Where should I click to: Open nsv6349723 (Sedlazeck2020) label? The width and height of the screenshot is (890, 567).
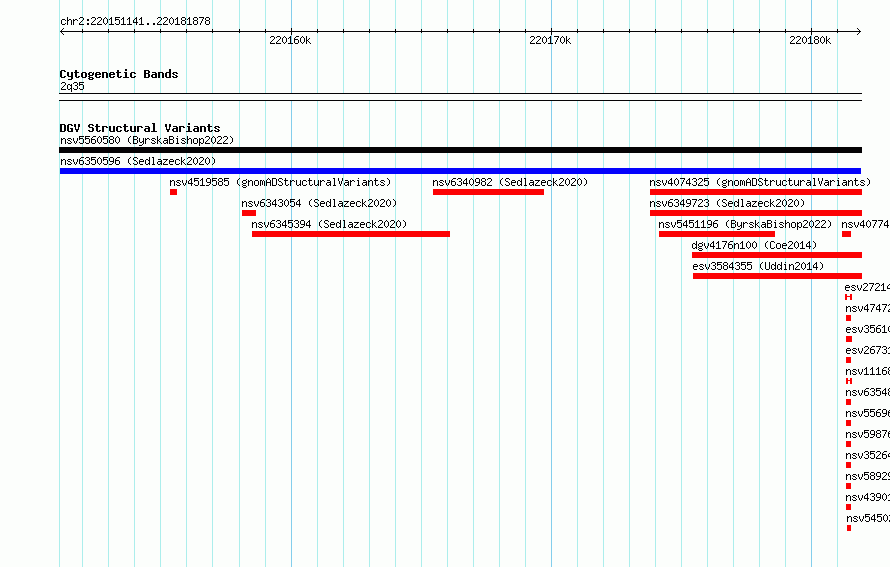pyautogui.click(x=727, y=203)
